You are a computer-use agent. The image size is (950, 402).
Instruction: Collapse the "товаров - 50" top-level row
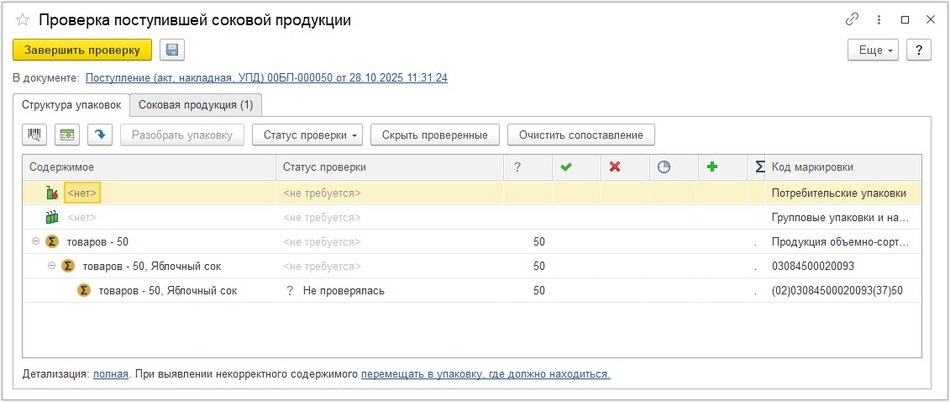(35, 241)
